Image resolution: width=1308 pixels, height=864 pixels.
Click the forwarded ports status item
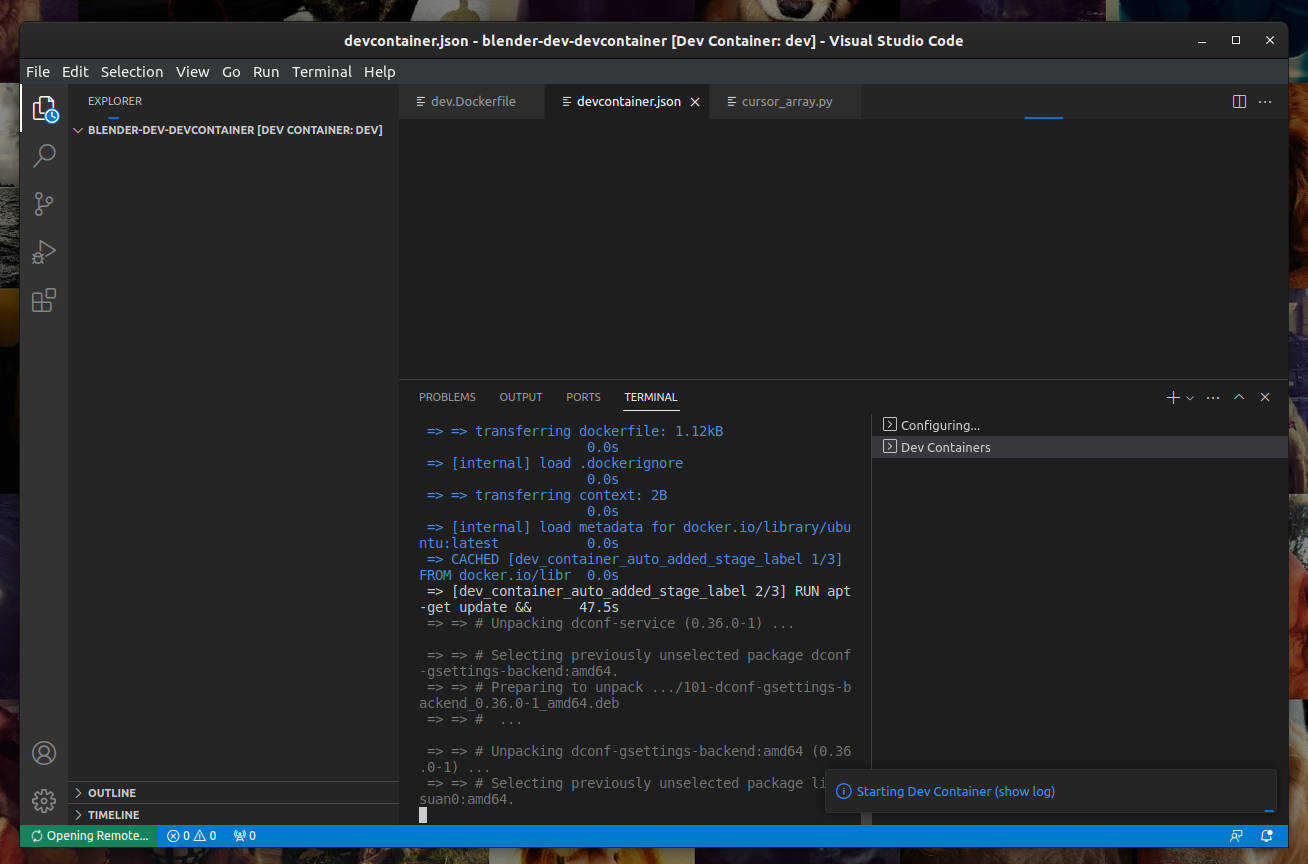coord(245,836)
